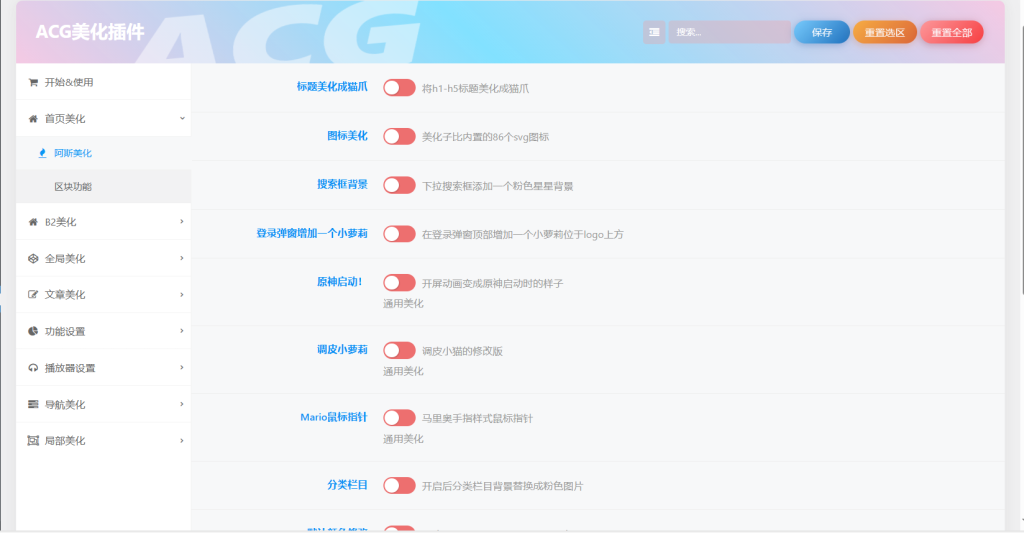The image size is (1024, 533).
Task: Click the blue icon beside 阿斯美化
Action: 42,153
